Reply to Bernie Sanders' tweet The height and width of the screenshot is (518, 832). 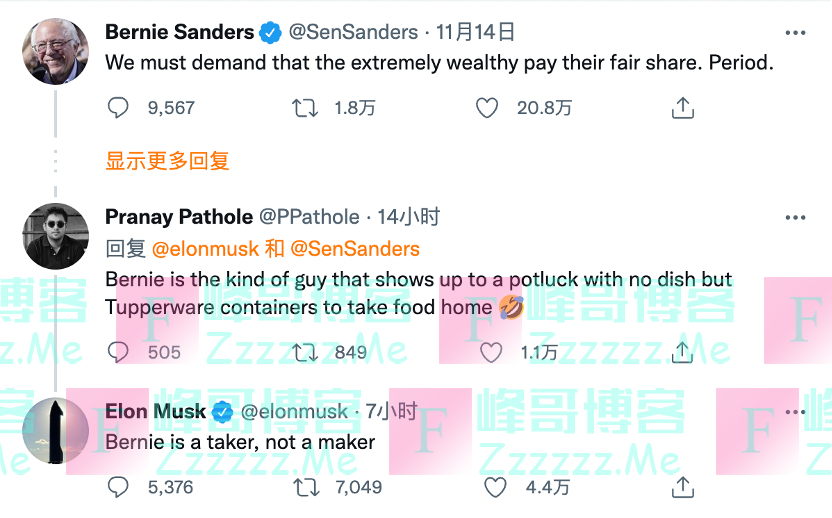[118, 108]
